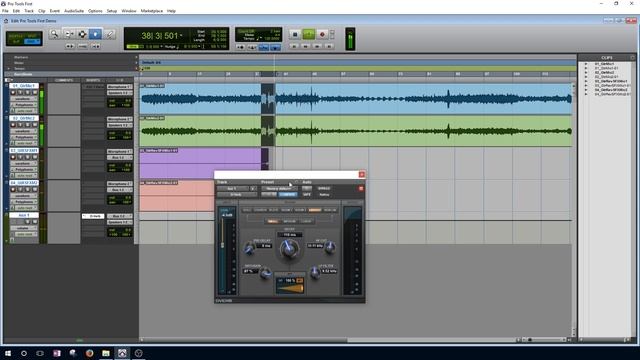Select the Pencil tool

(x=109, y=34)
